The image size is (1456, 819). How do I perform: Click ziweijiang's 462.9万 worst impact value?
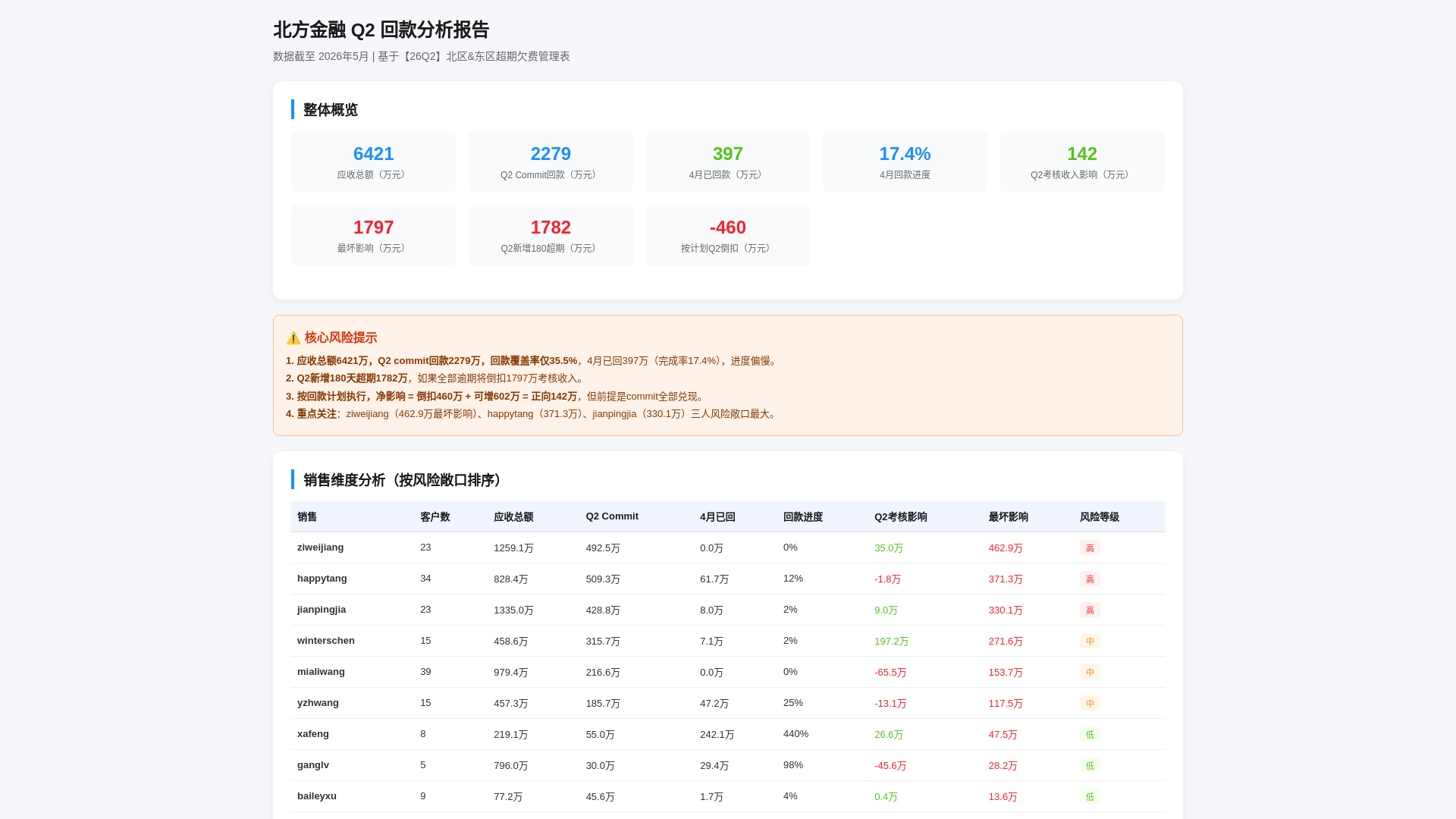coord(1006,548)
